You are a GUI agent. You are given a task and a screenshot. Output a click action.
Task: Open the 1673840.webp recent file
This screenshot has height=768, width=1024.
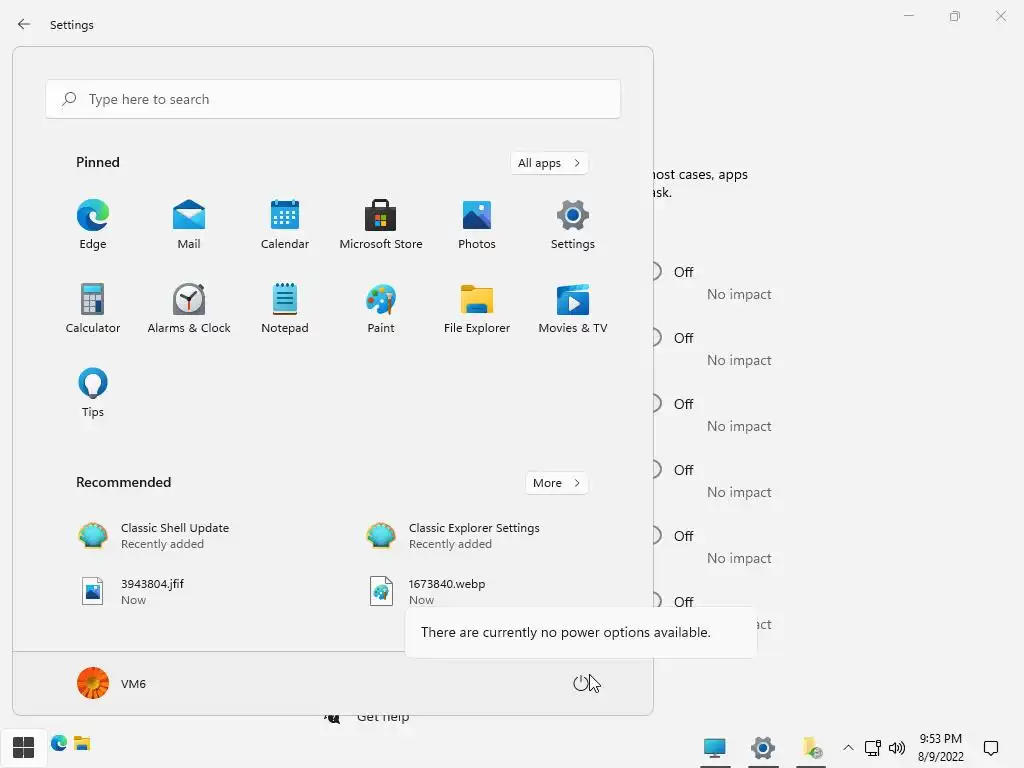tap(428, 591)
